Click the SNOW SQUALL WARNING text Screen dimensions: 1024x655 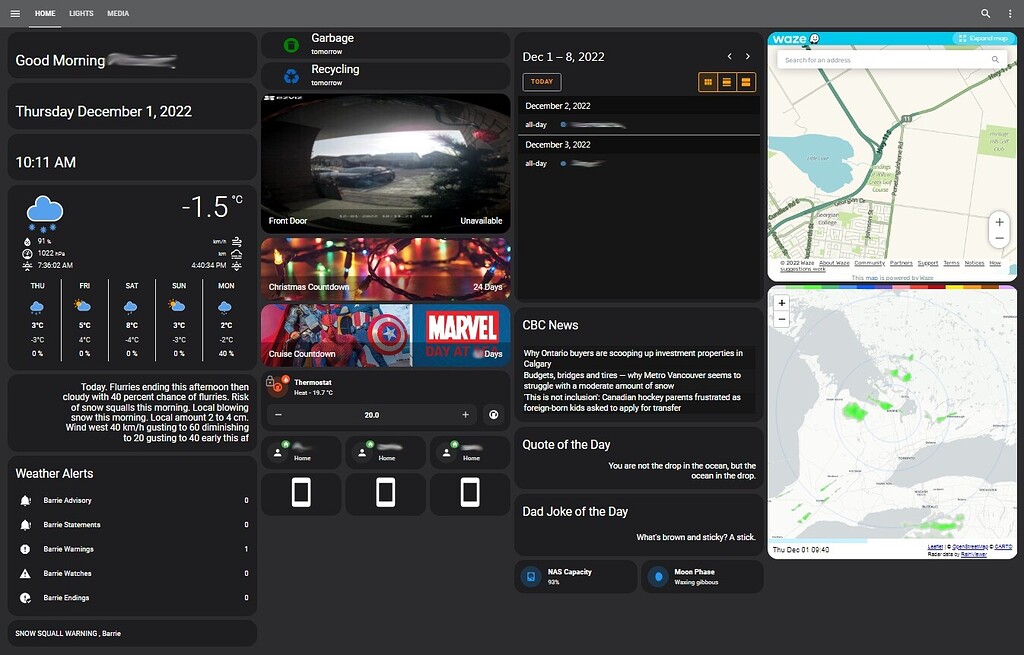coord(68,633)
